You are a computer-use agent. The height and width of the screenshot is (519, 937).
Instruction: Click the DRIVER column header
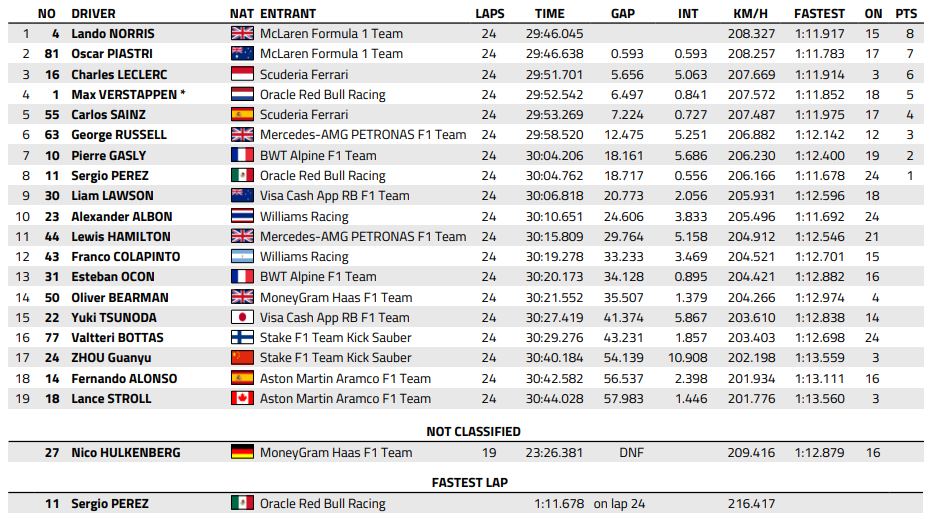pyautogui.click(x=93, y=14)
